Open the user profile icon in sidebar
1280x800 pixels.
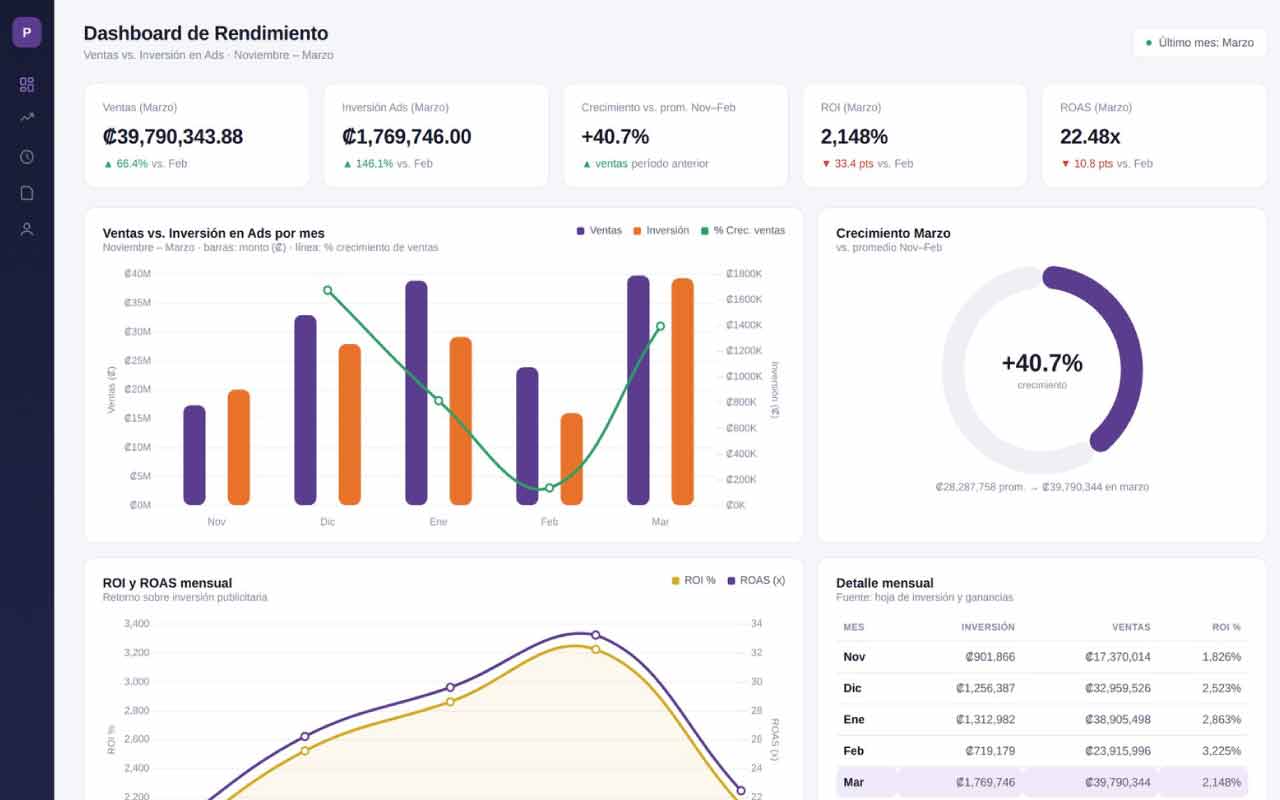(27, 229)
